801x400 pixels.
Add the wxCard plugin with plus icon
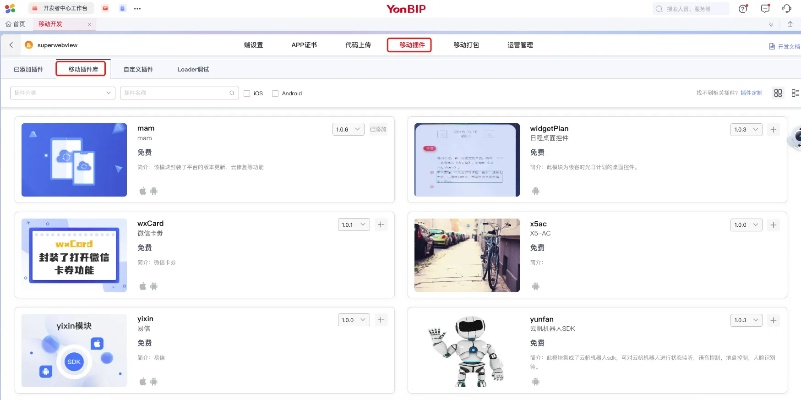pos(380,225)
